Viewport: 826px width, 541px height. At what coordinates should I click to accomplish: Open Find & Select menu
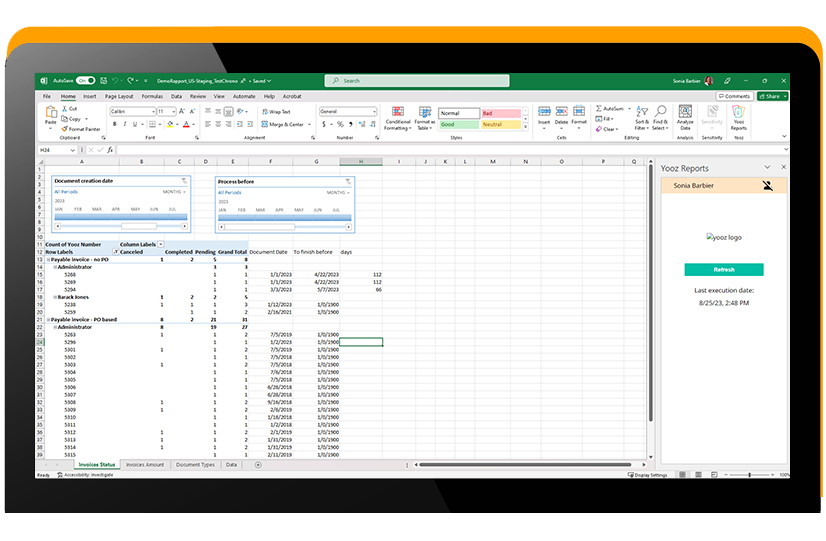pyautogui.click(x=660, y=118)
